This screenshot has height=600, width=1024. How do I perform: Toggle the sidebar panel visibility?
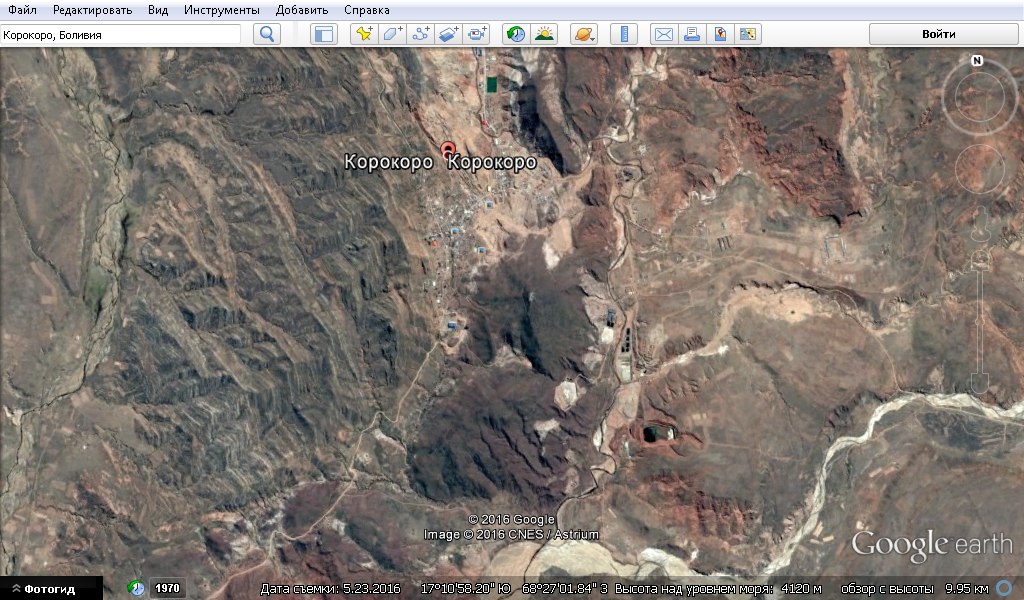click(324, 34)
